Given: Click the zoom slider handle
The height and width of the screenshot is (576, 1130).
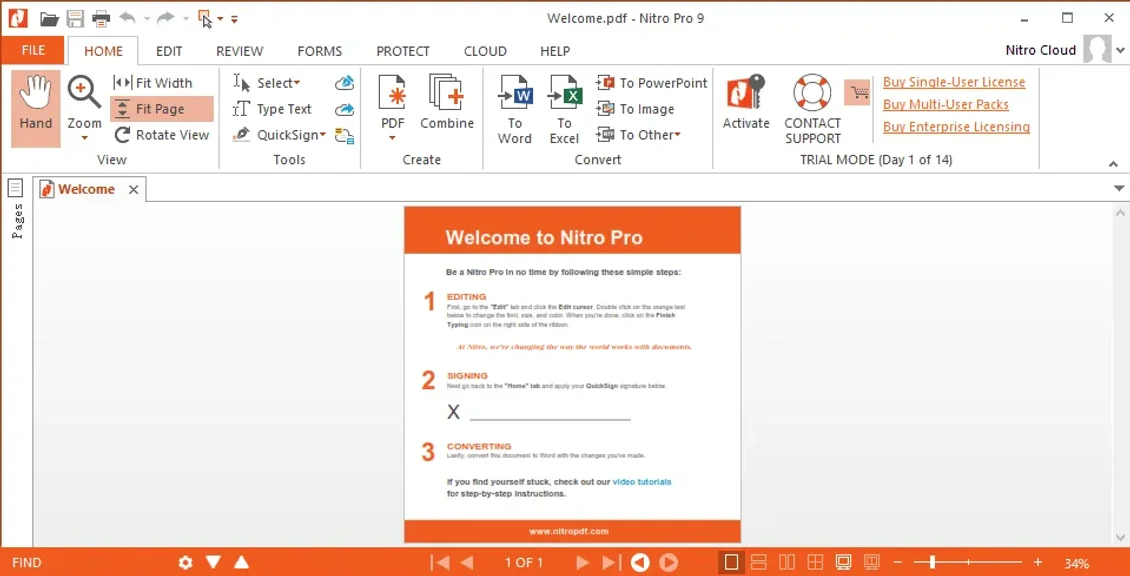Looking at the screenshot, I should click(933, 562).
